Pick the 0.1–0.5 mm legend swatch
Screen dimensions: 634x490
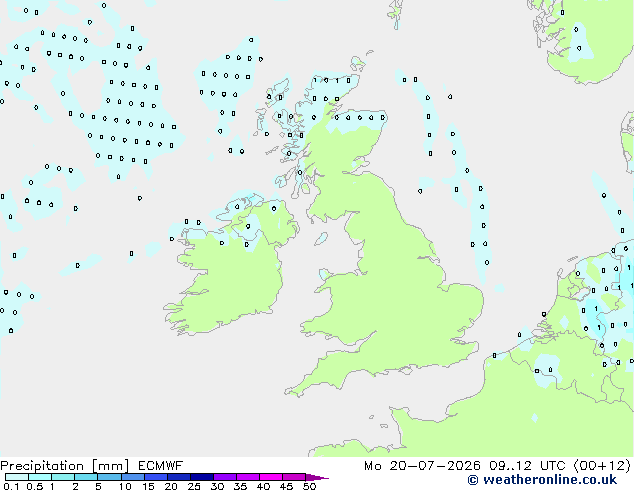17,477
